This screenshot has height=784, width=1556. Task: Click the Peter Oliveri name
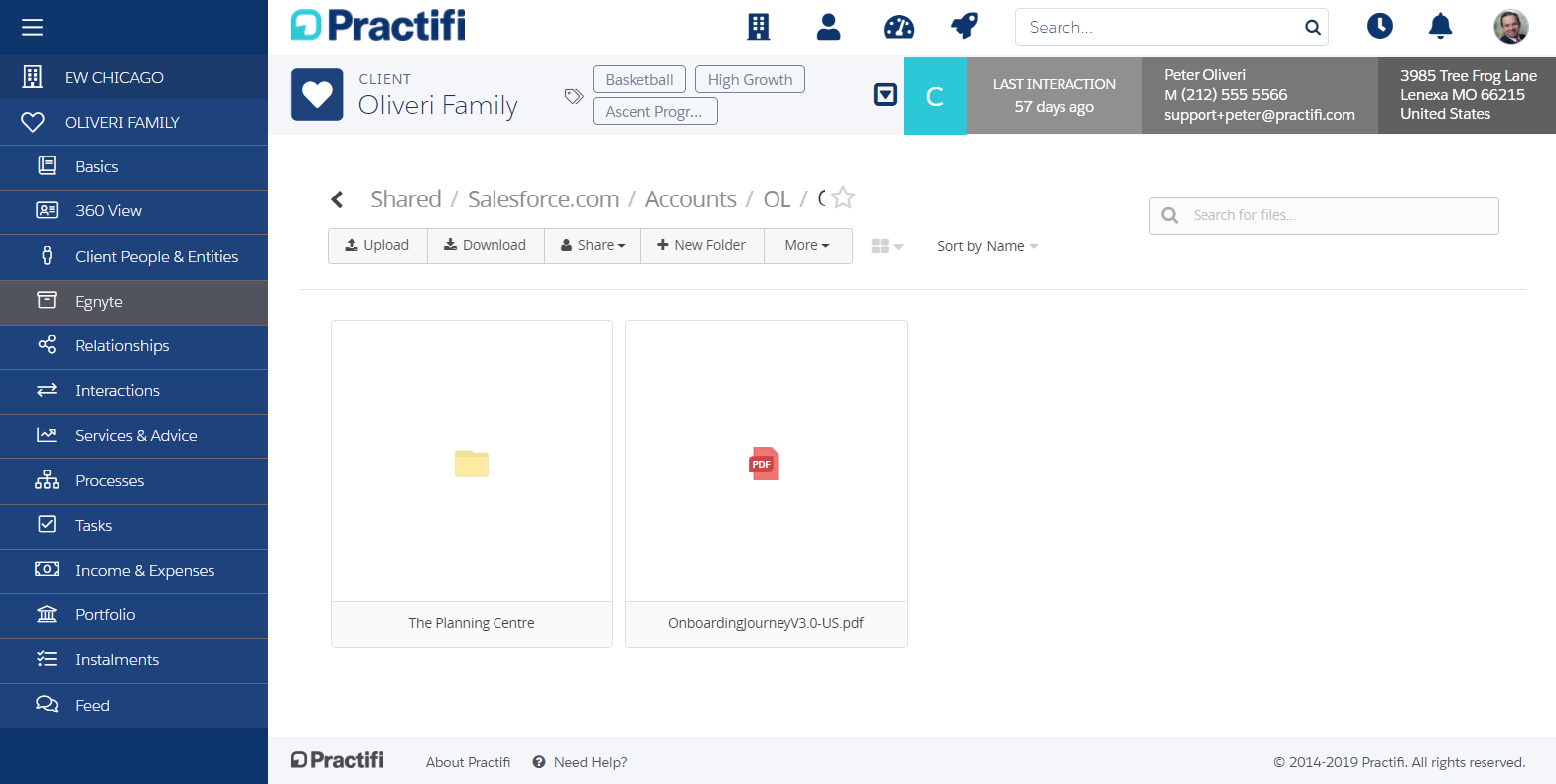click(x=1204, y=75)
